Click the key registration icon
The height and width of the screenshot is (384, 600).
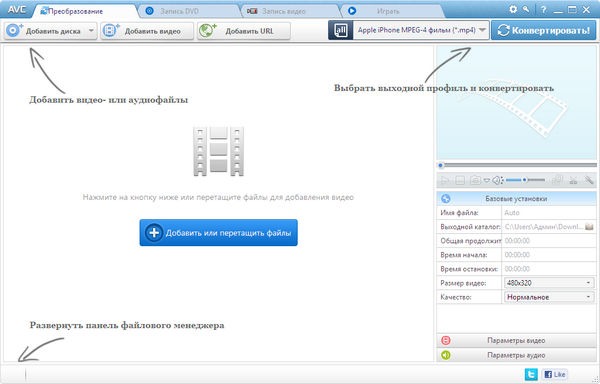tap(527, 9)
